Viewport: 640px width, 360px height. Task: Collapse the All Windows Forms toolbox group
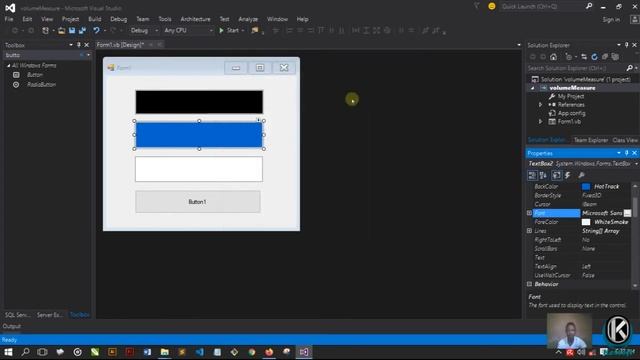[x=8, y=65]
